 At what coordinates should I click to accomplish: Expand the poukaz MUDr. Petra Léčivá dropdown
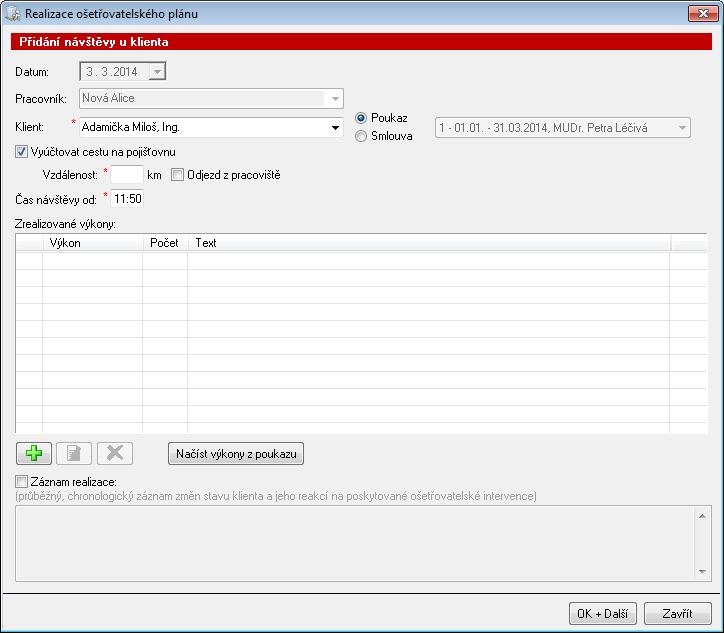(x=682, y=128)
